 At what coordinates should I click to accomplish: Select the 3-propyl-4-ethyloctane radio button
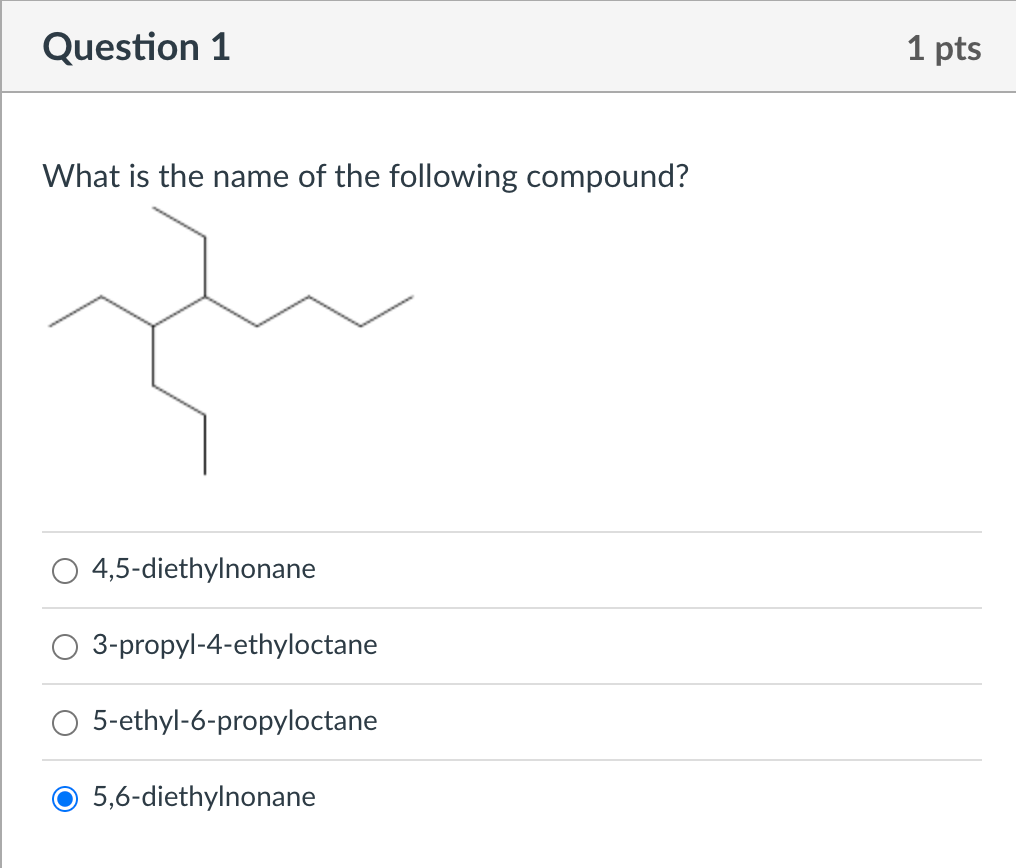pyautogui.click(x=65, y=647)
